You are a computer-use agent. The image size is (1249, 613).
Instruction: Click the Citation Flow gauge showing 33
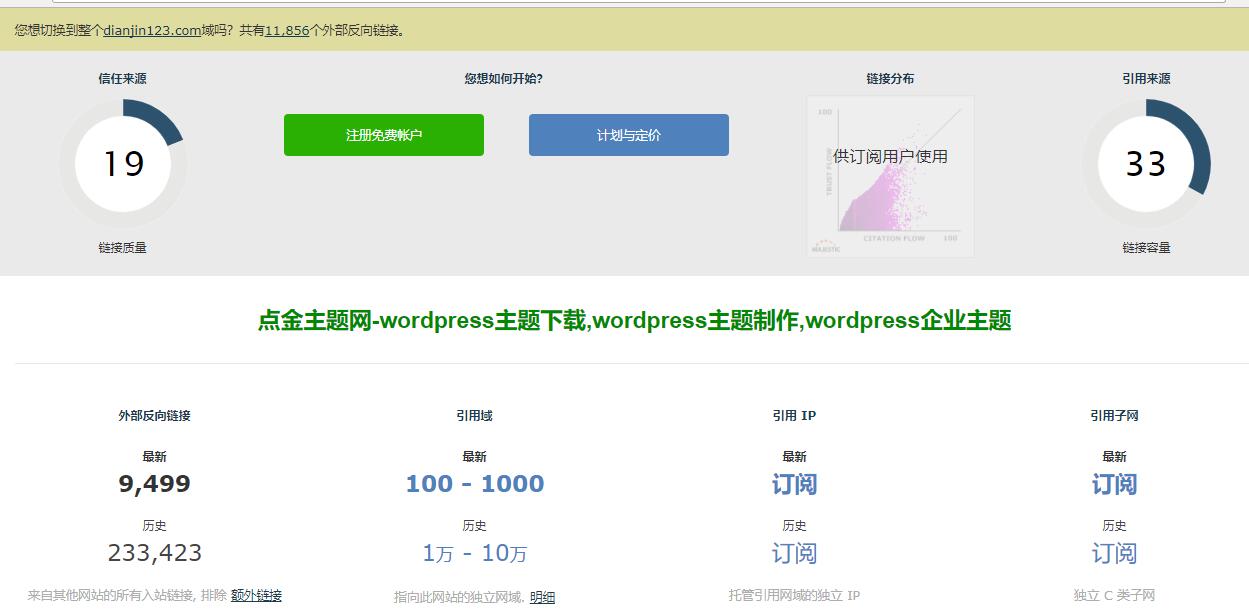pyautogui.click(x=1146, y=163)
